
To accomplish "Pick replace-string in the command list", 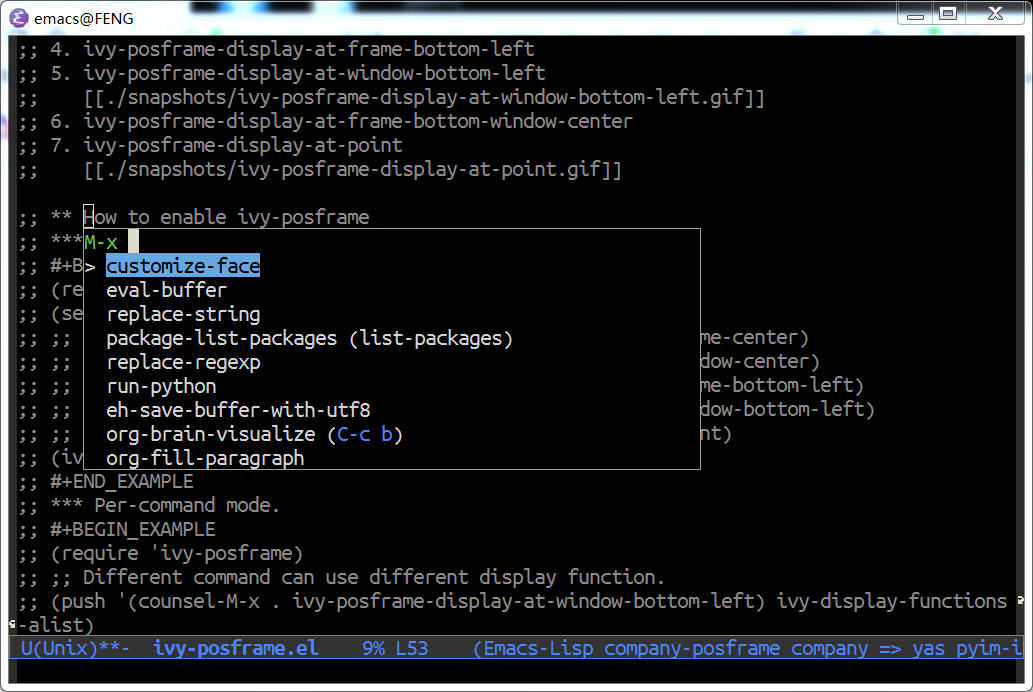I will point(183,314).
